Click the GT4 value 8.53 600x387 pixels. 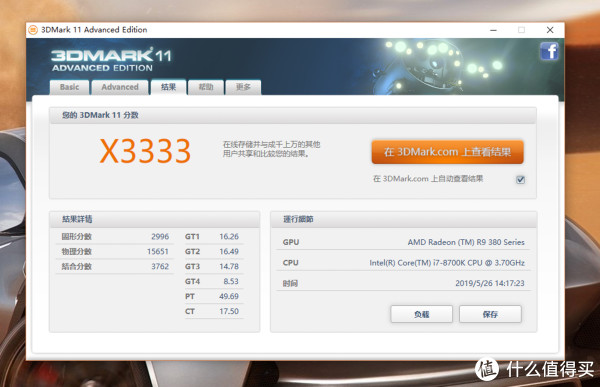tap(231, 281)
